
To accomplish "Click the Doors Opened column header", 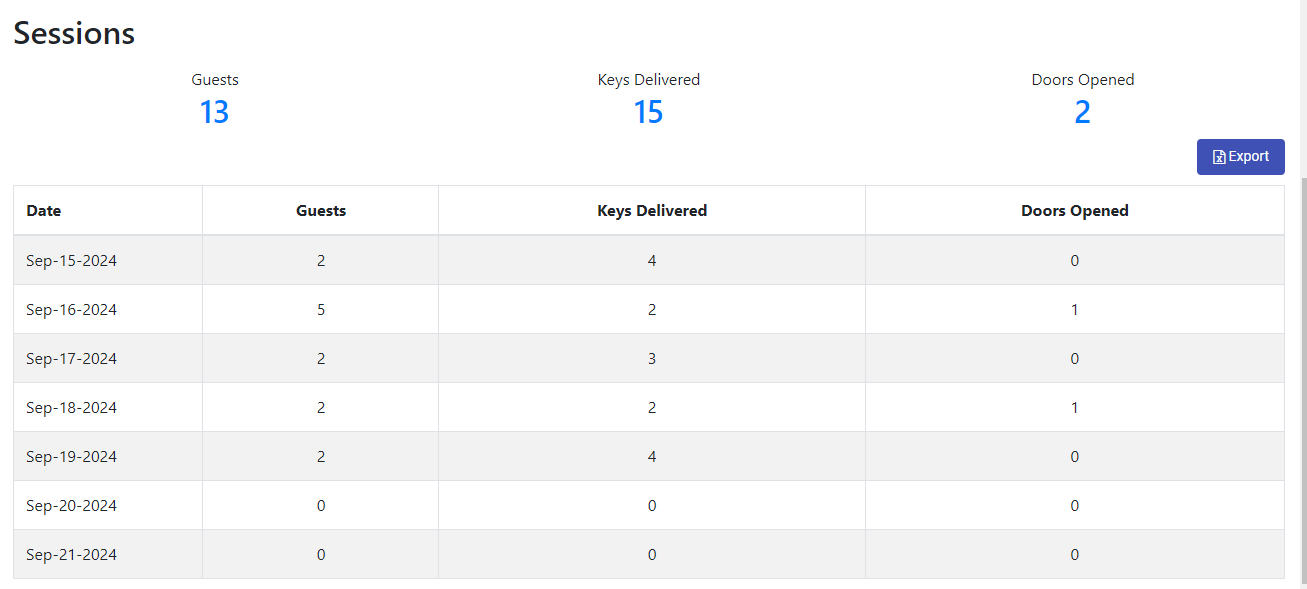I will click(1075, 211).
